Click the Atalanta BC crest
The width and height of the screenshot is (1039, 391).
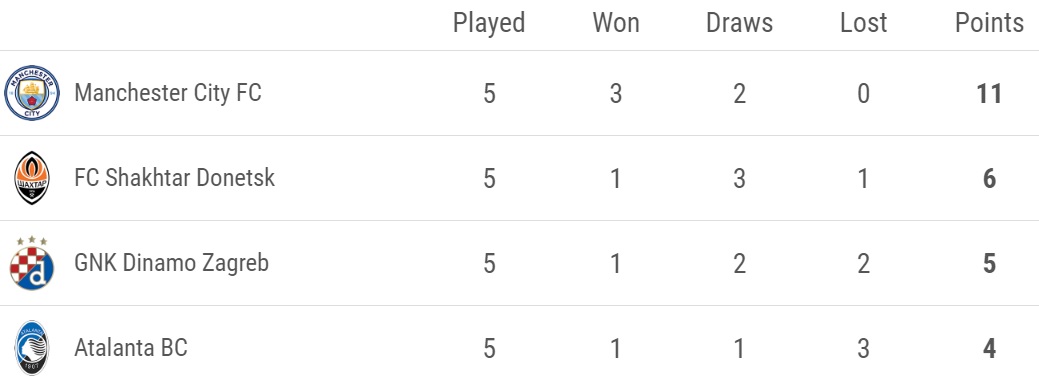point(32,348)
